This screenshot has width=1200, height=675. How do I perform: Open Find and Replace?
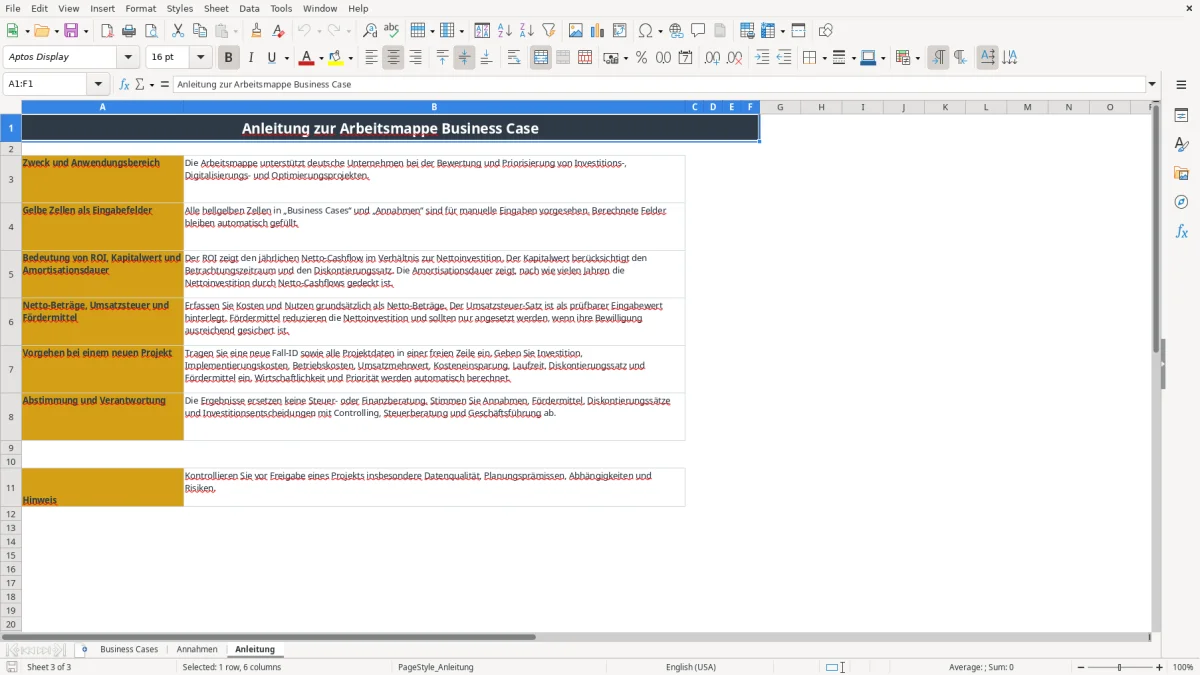pos(370,31)
